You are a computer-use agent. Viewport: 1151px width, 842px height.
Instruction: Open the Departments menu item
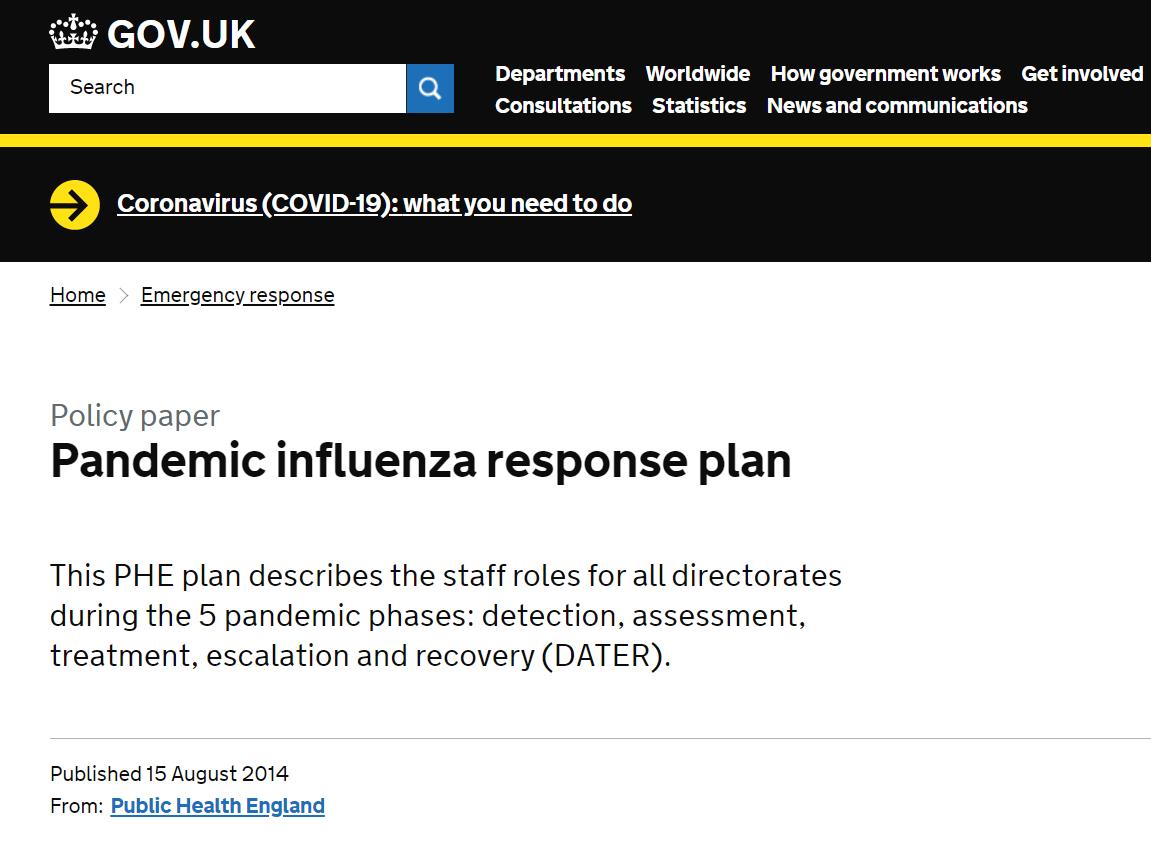[560, 74]
